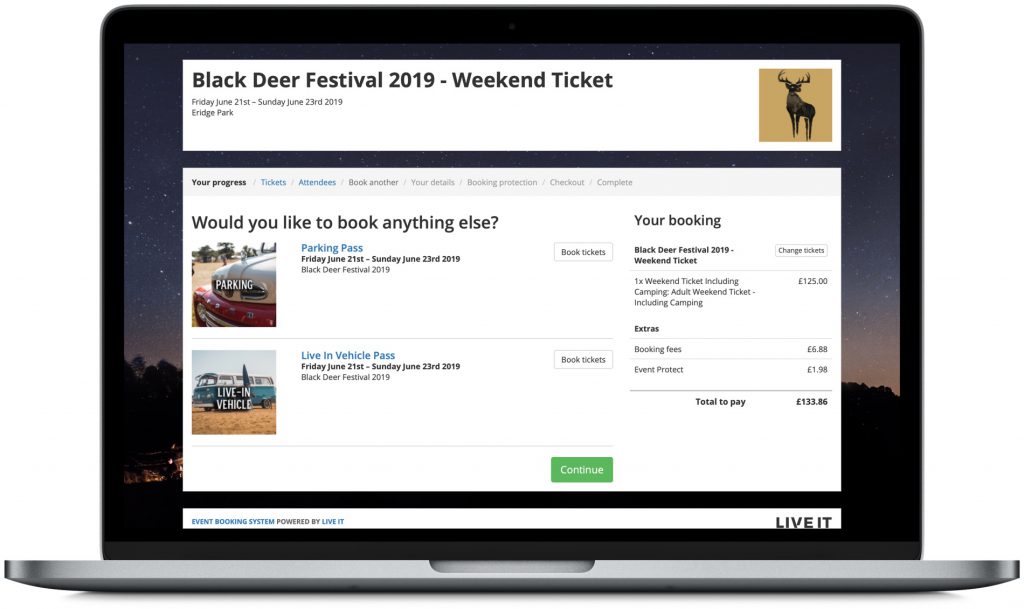Screen dimensions: 1024x609
Task: Click the 'Your progress' label
Action: coord(219,183)
